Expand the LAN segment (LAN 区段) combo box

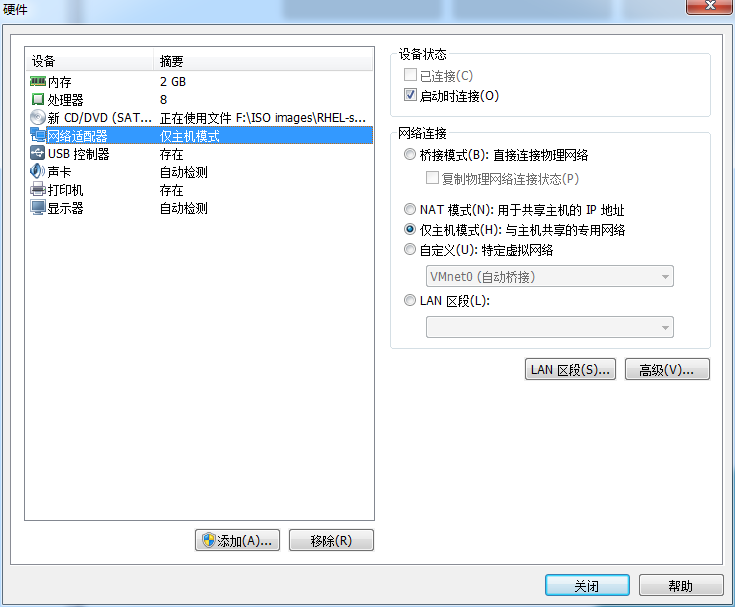click(549, 327)
